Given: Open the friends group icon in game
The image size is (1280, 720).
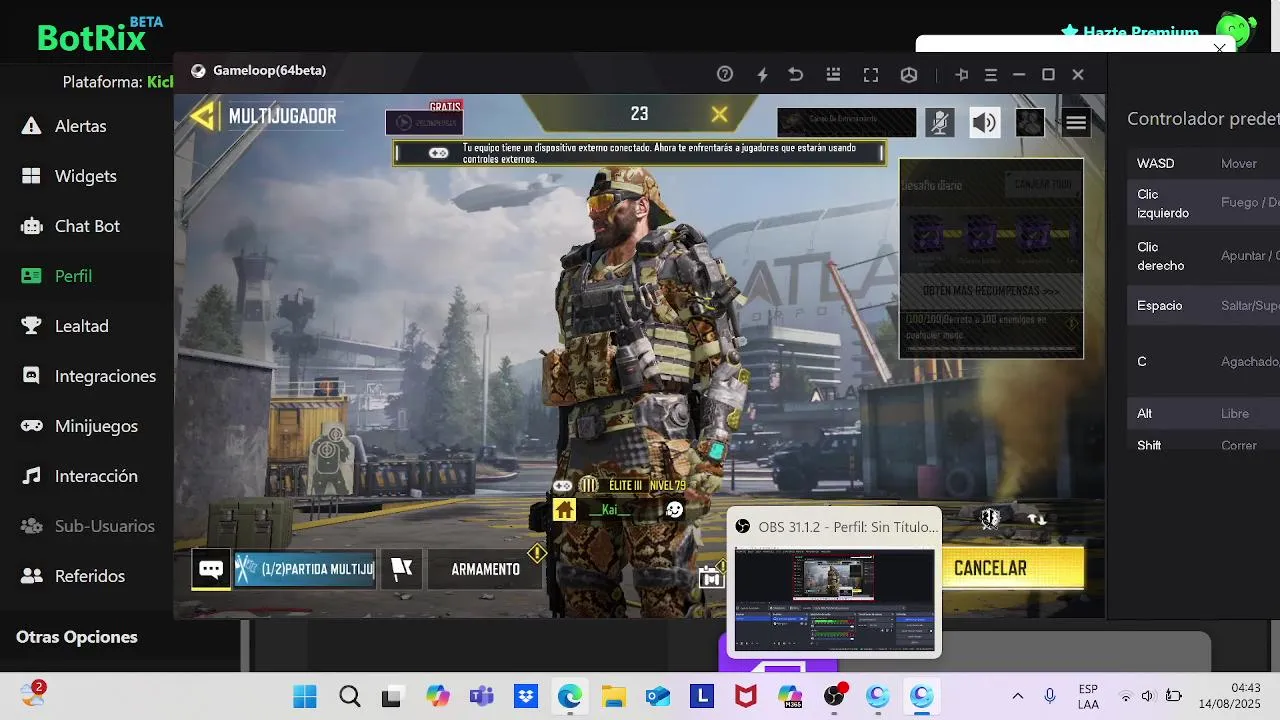Looking at the screenshot, I should pos(1030,122).
